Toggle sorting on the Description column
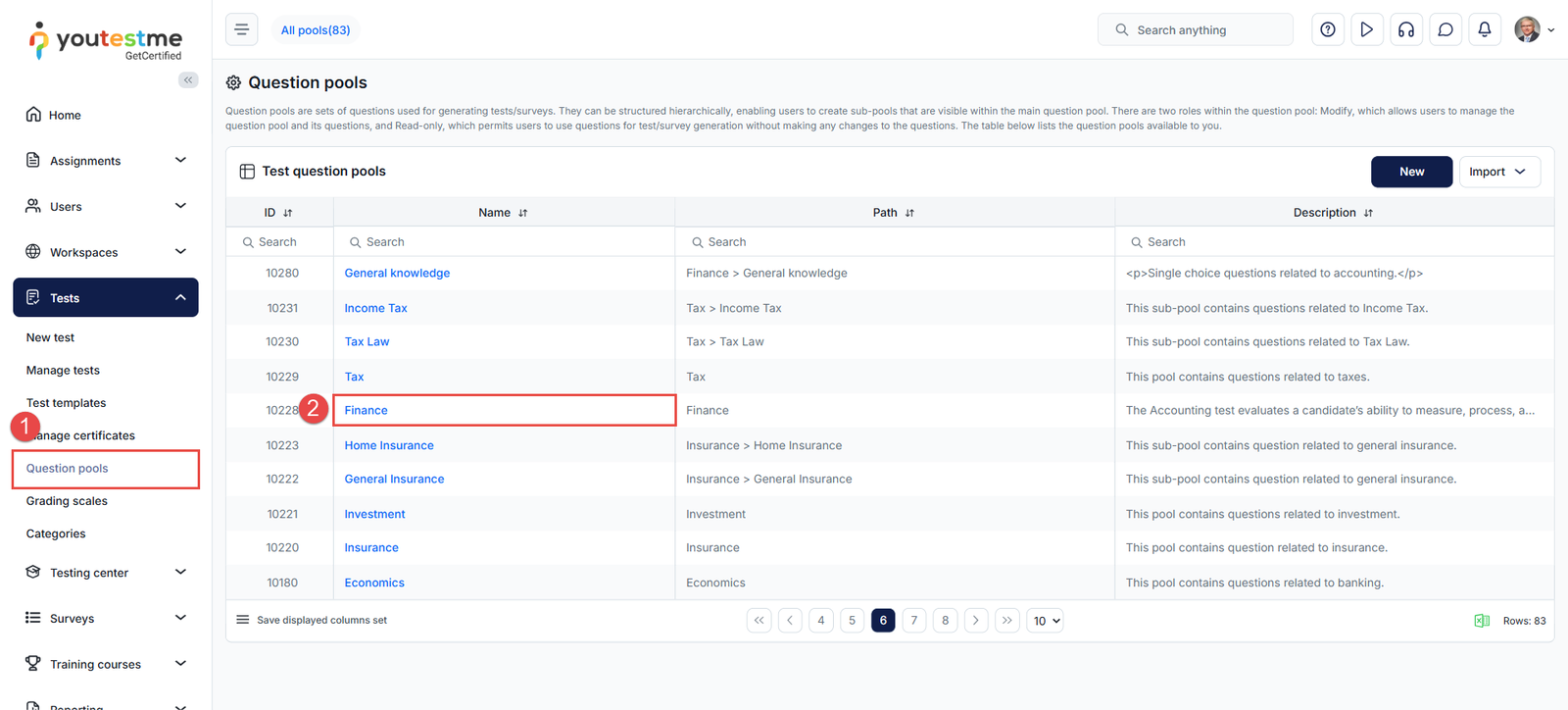The image size is (1568, 710). pos(1368,213)
